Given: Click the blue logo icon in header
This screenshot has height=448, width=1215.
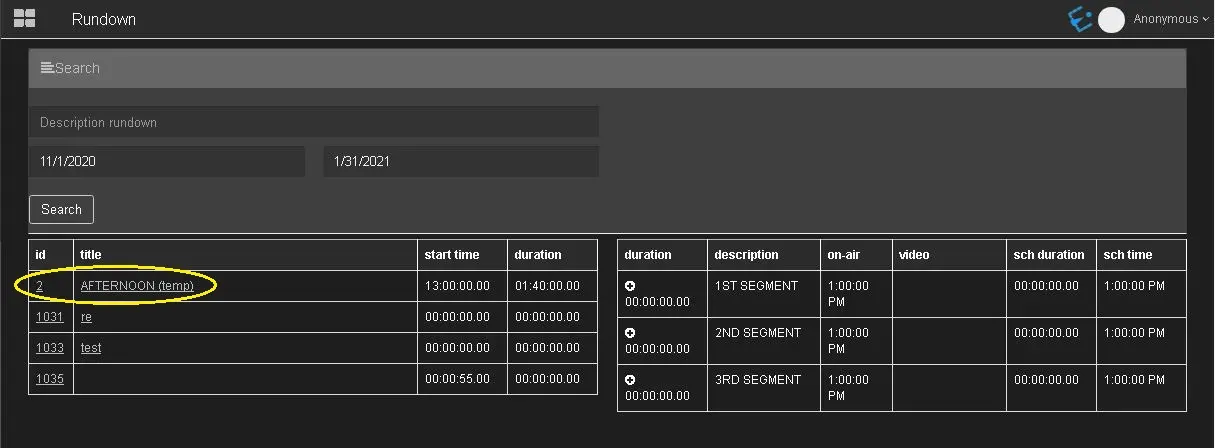Looking at the screenshot, I should pos(1080,19).
